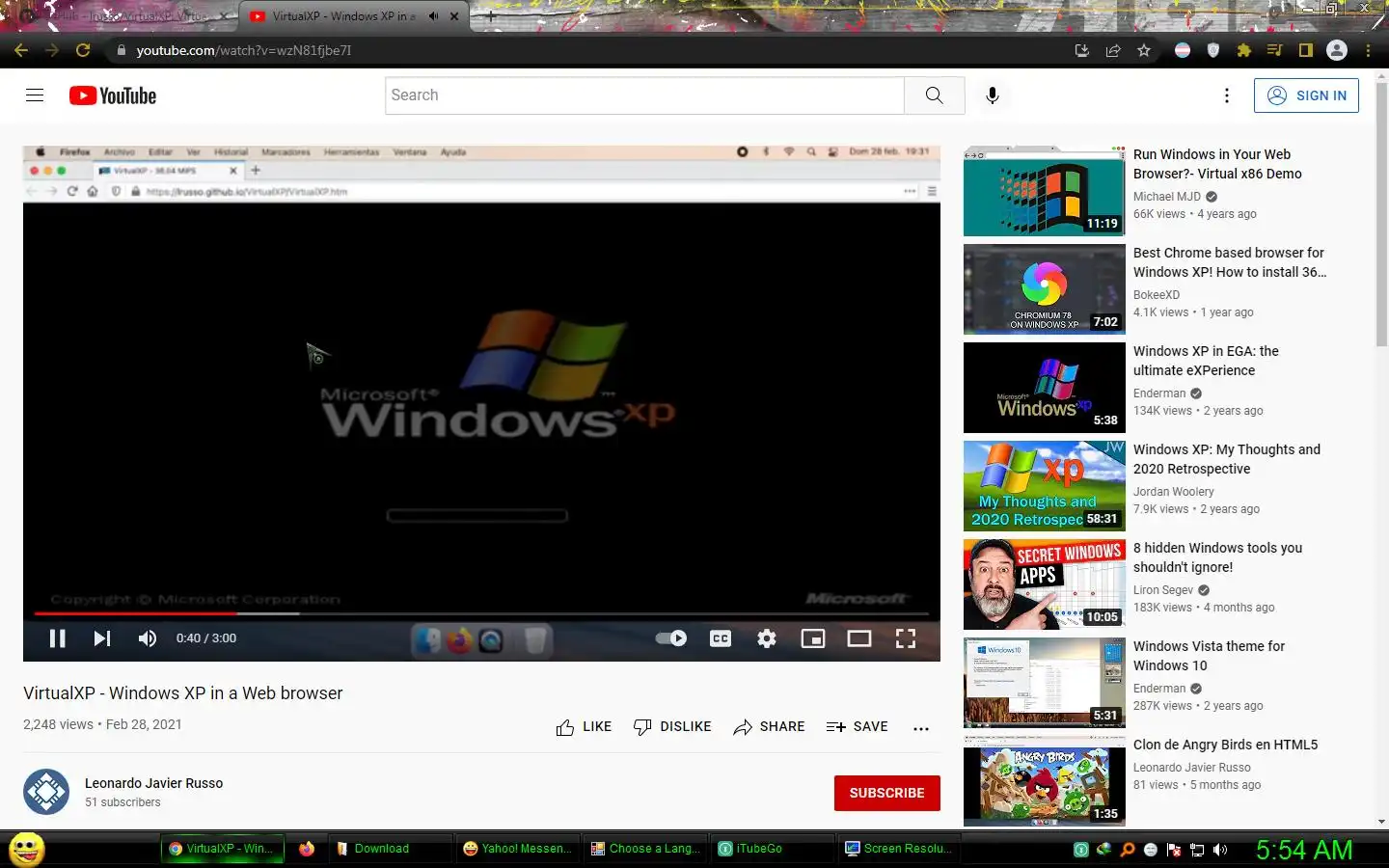Open 'Run Windows in Your Web Browser' thumbnail
The width and height of the screenshot is (1389, 868).
[x=1044, y=191]
